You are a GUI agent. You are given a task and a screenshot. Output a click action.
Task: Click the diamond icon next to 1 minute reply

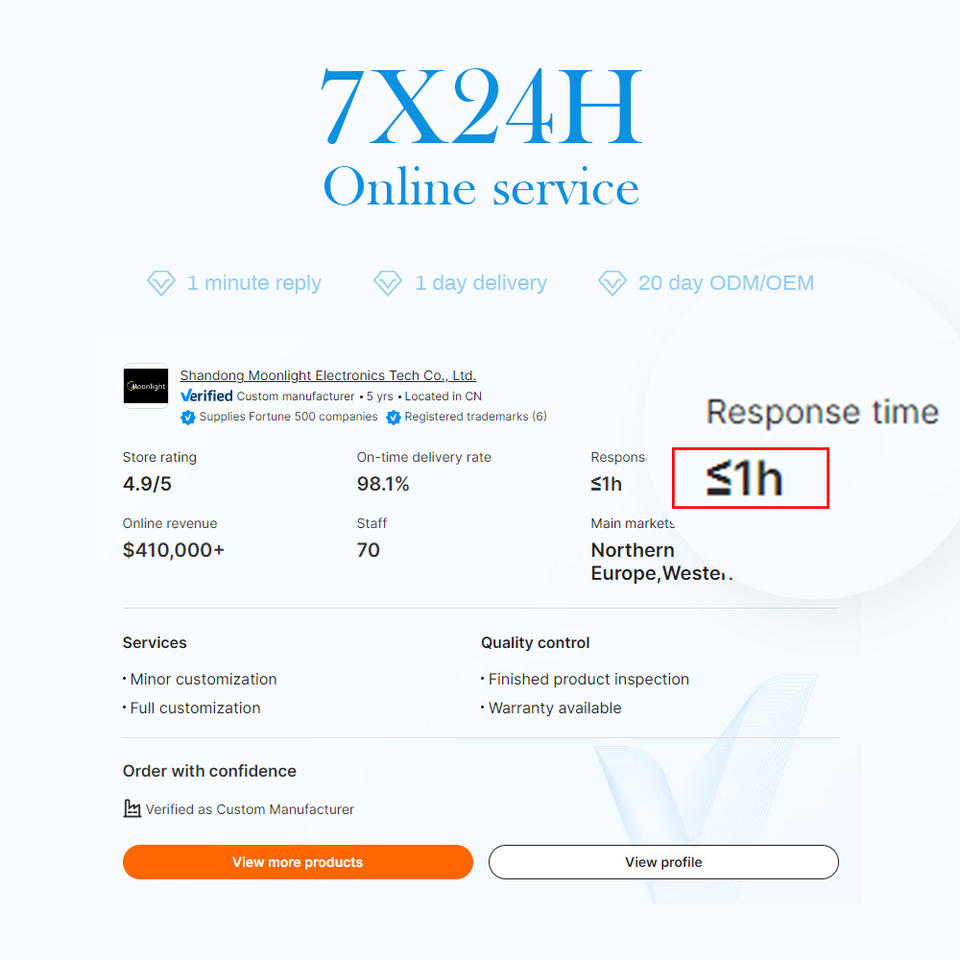[161, 283]
